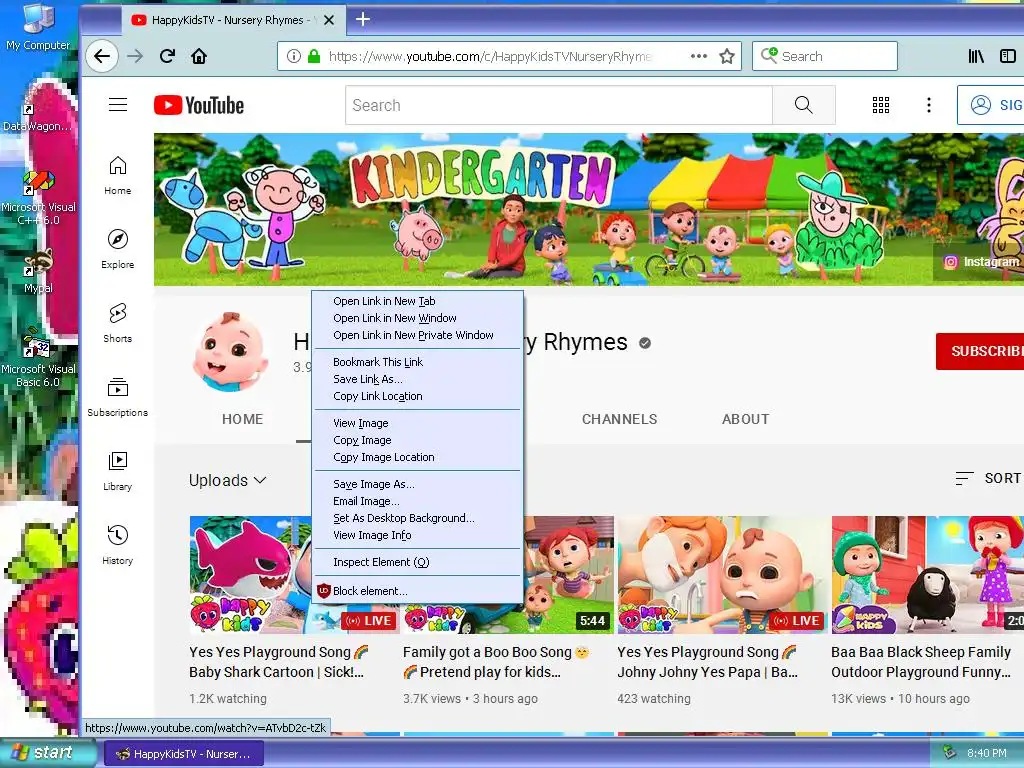Click the browser address bar URL
The image size is (1024, 768).
pyautogui.click(x=490, y=56)
